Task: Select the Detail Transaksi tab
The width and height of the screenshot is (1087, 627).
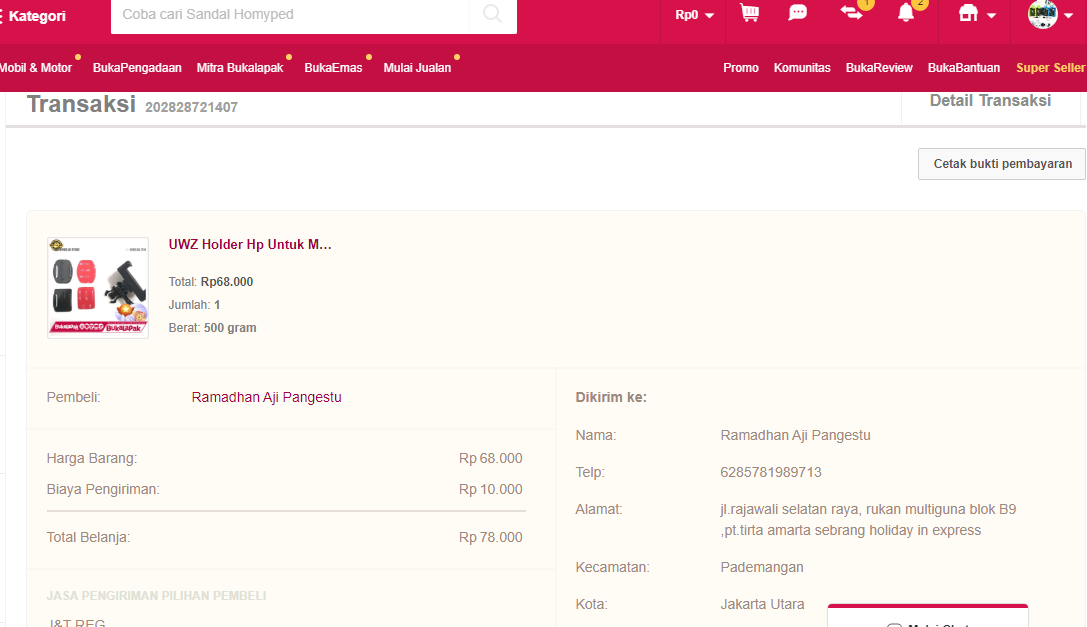Action: 991,101
